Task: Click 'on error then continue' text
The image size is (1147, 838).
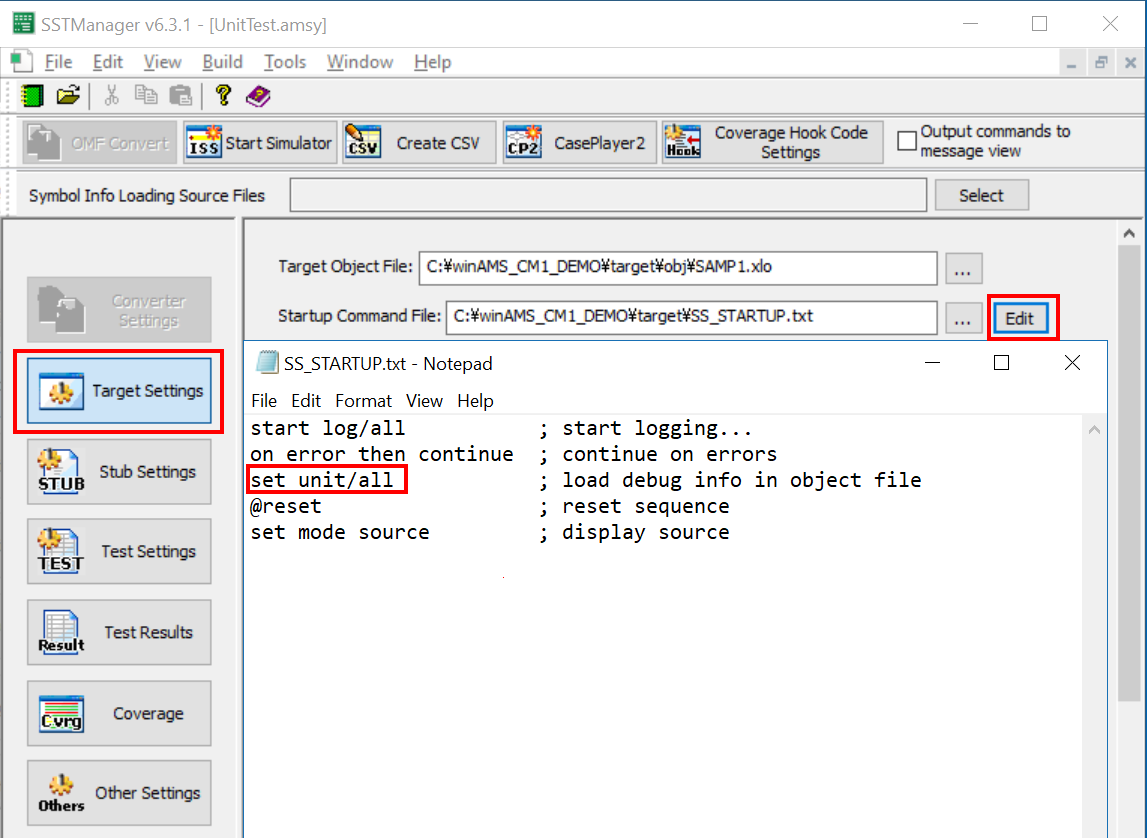Action: coord(382,454)
